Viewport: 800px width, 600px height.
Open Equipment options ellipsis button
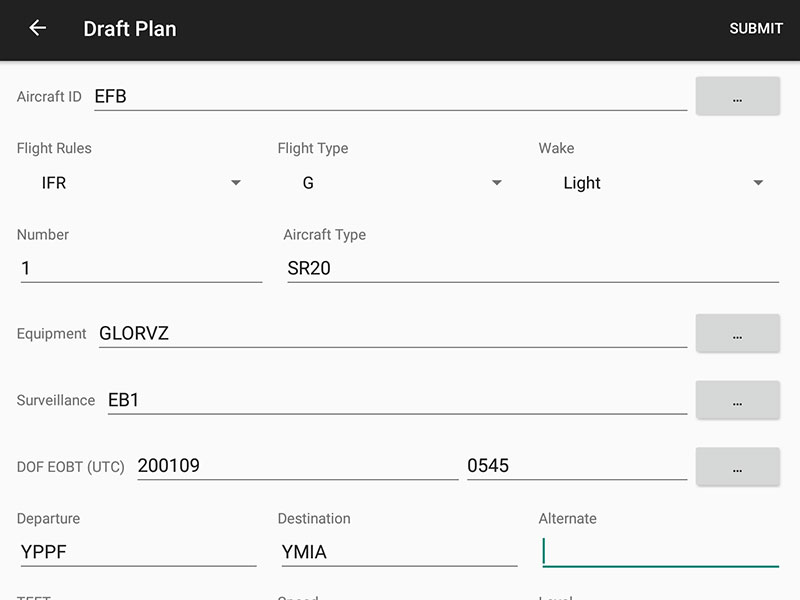[737, 333]
